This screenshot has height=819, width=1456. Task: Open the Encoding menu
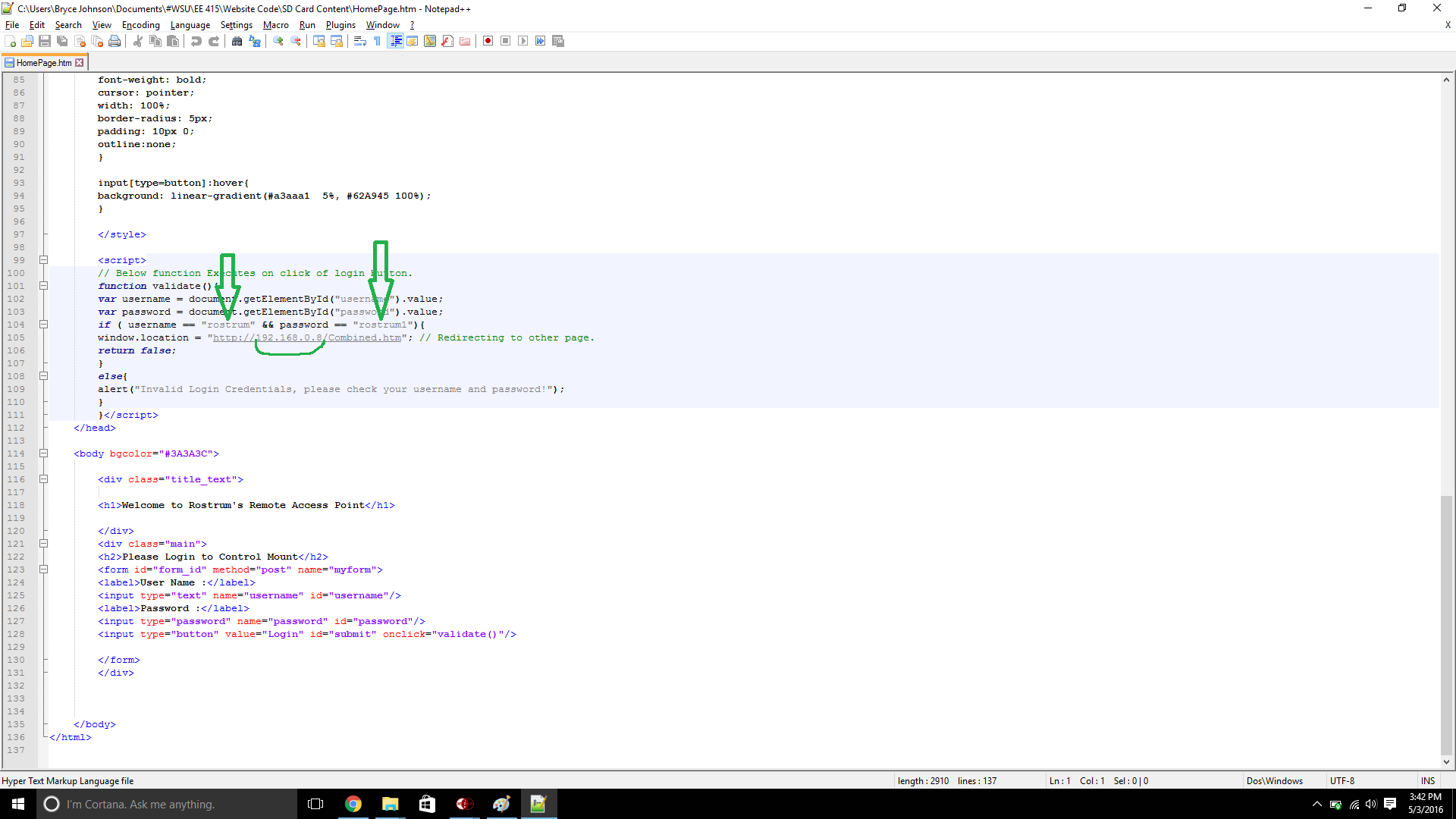click(x=141, y=25)
